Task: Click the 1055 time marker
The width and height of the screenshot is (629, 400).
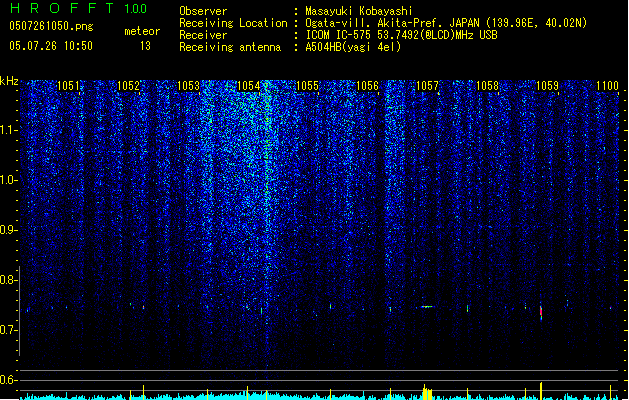Action: pos(307,86)
